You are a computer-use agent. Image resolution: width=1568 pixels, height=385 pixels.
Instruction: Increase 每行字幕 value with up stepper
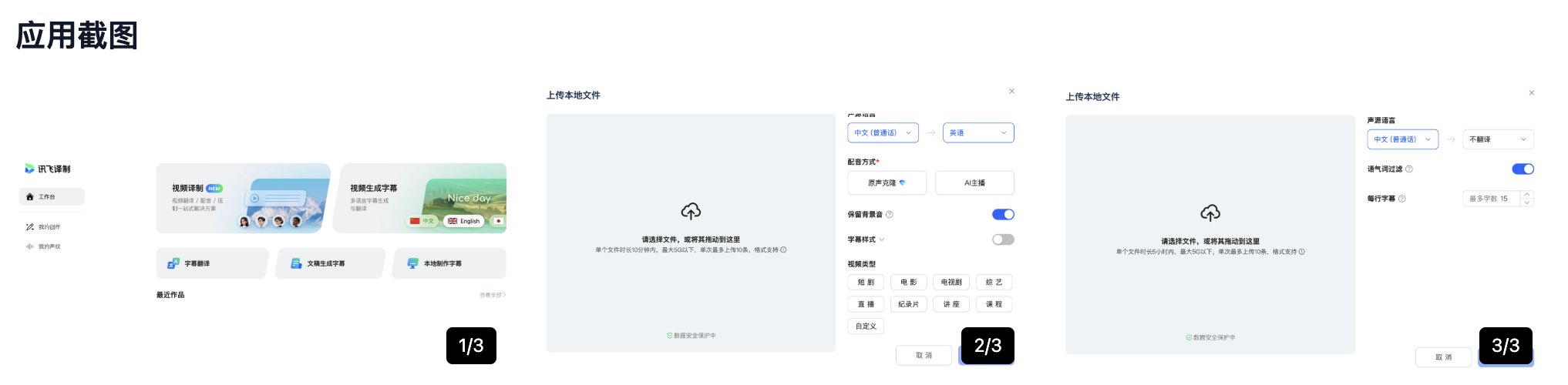[x=1527, y=195]
